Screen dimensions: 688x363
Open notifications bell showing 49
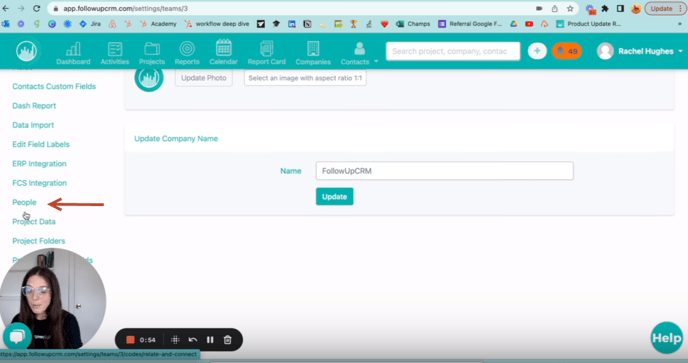point(567,51)
